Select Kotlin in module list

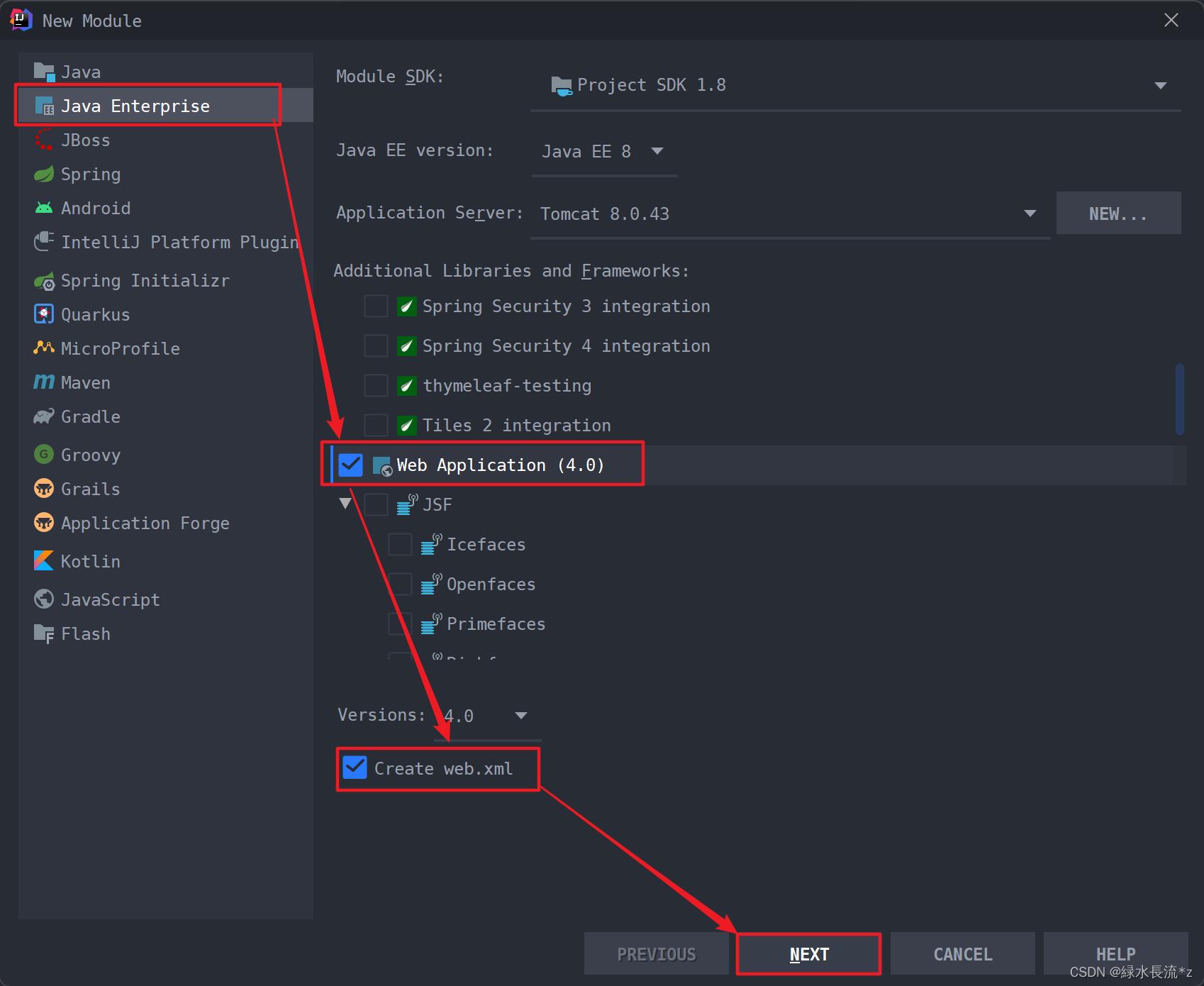click(166, 561)
